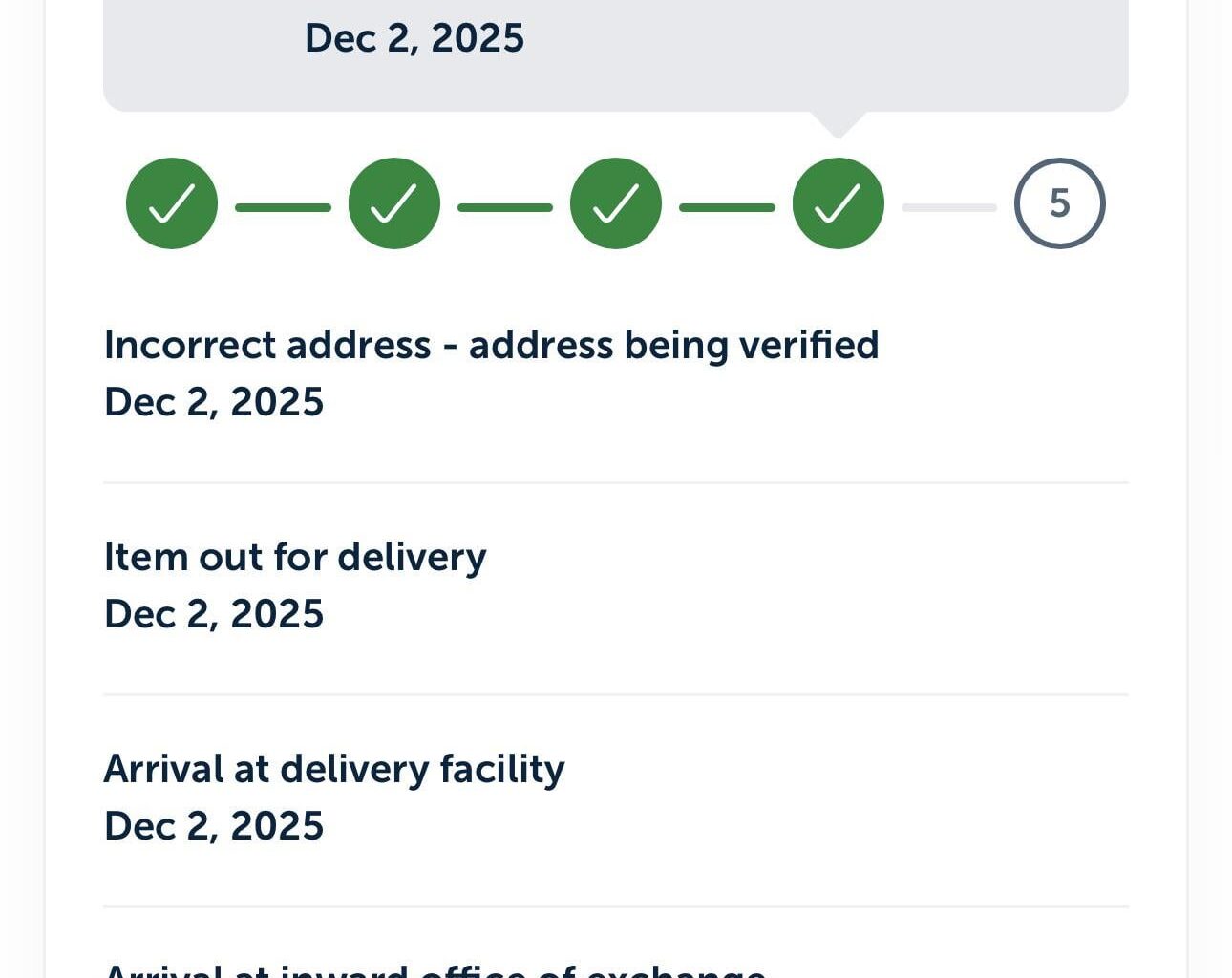Click the first completed checkmark step
Screen dimensions: 1232x978
[172, 203]
